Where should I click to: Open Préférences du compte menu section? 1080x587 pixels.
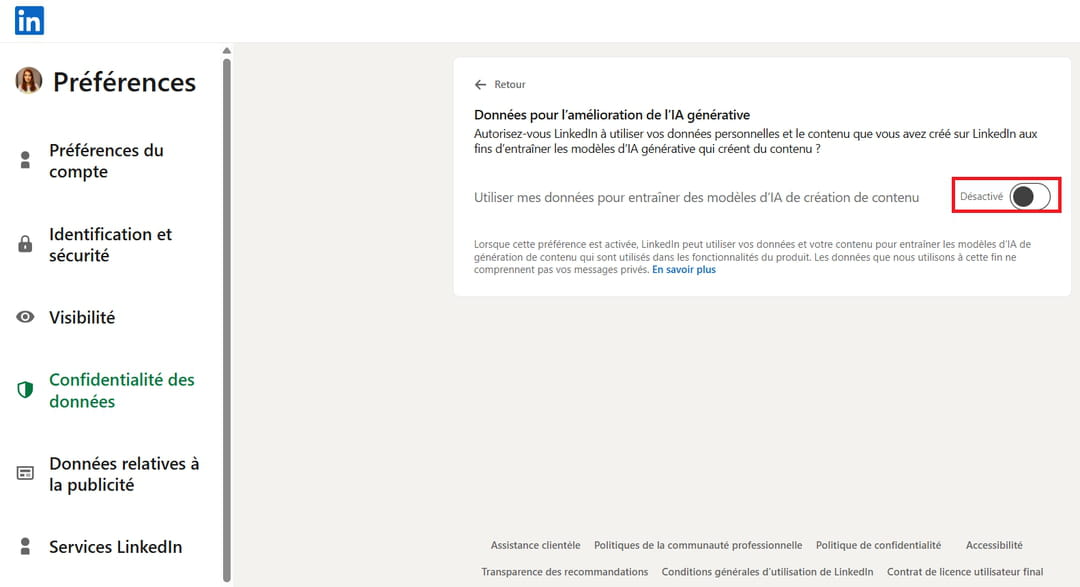(x=106, y=161)
